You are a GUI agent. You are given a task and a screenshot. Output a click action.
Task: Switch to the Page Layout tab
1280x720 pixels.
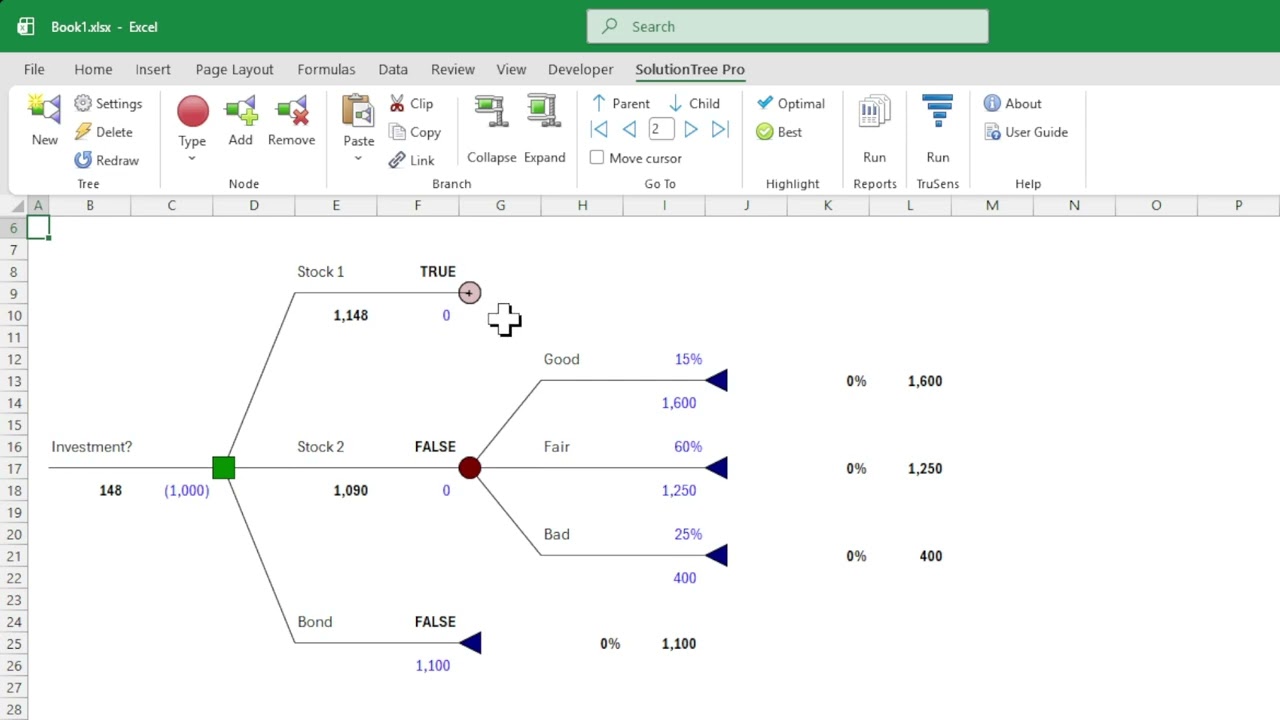click(x=234, y=69)
